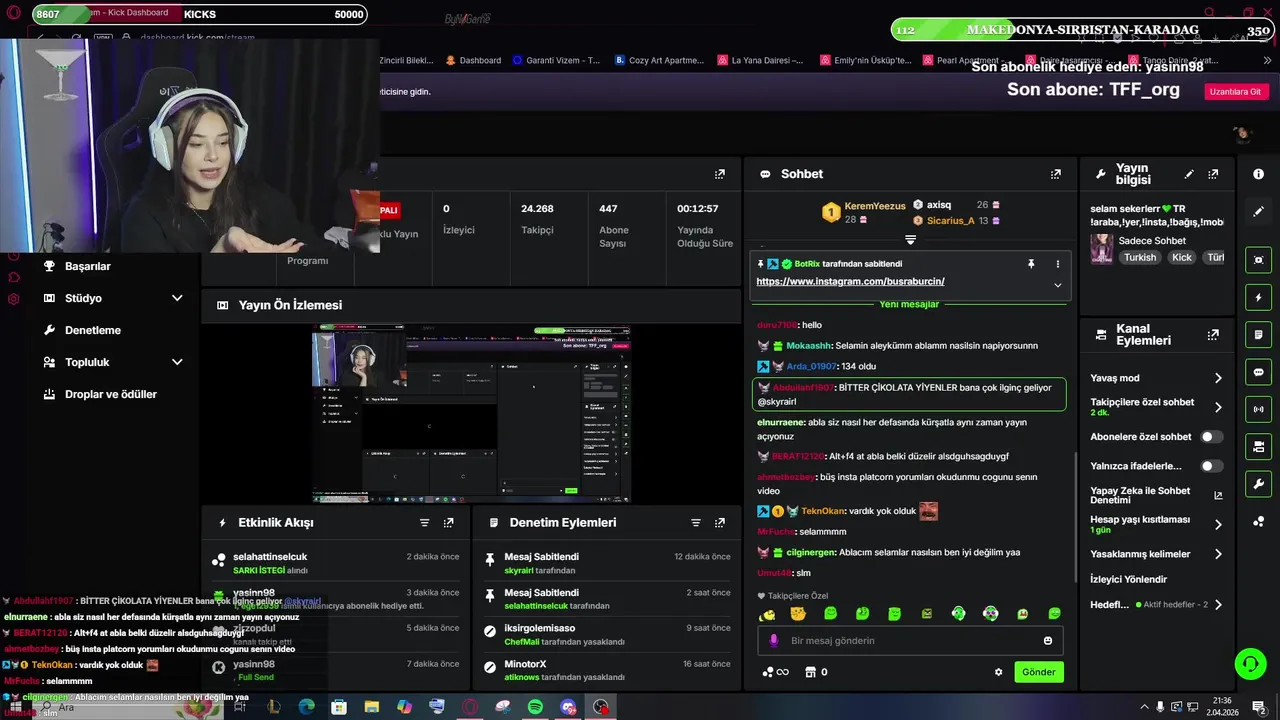Open Başarılar in left sidebar

(88, 266)
